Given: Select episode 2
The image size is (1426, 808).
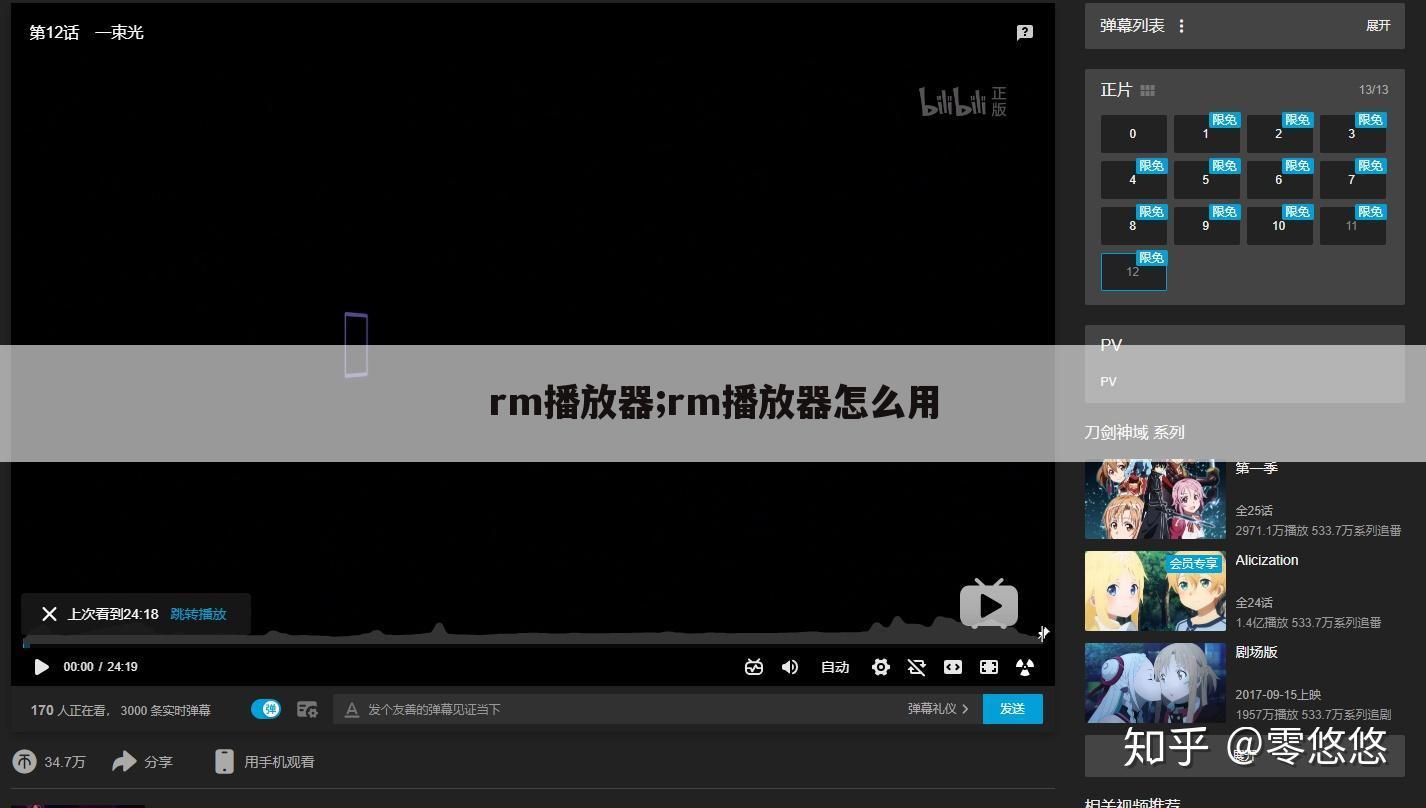Looking at the screenshot, I should click(x=1279, y=134).
